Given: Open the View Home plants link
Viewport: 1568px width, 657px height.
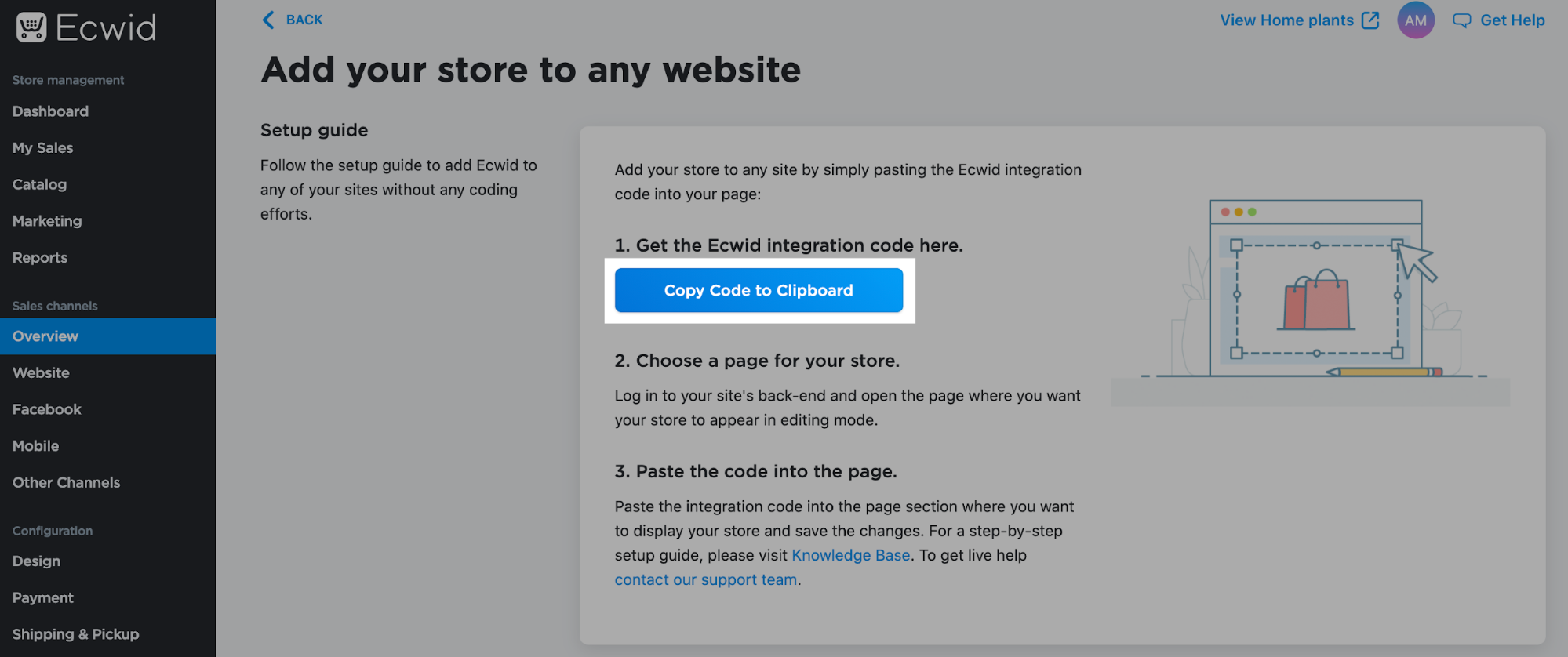Looking at the screenshot, I should [1286, 20].
